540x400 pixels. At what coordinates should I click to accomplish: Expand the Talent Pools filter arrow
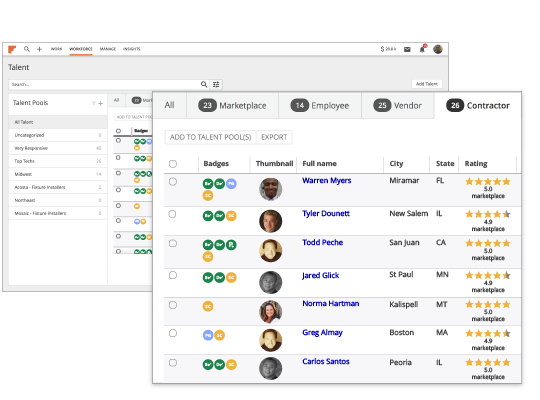coord(93,103)
